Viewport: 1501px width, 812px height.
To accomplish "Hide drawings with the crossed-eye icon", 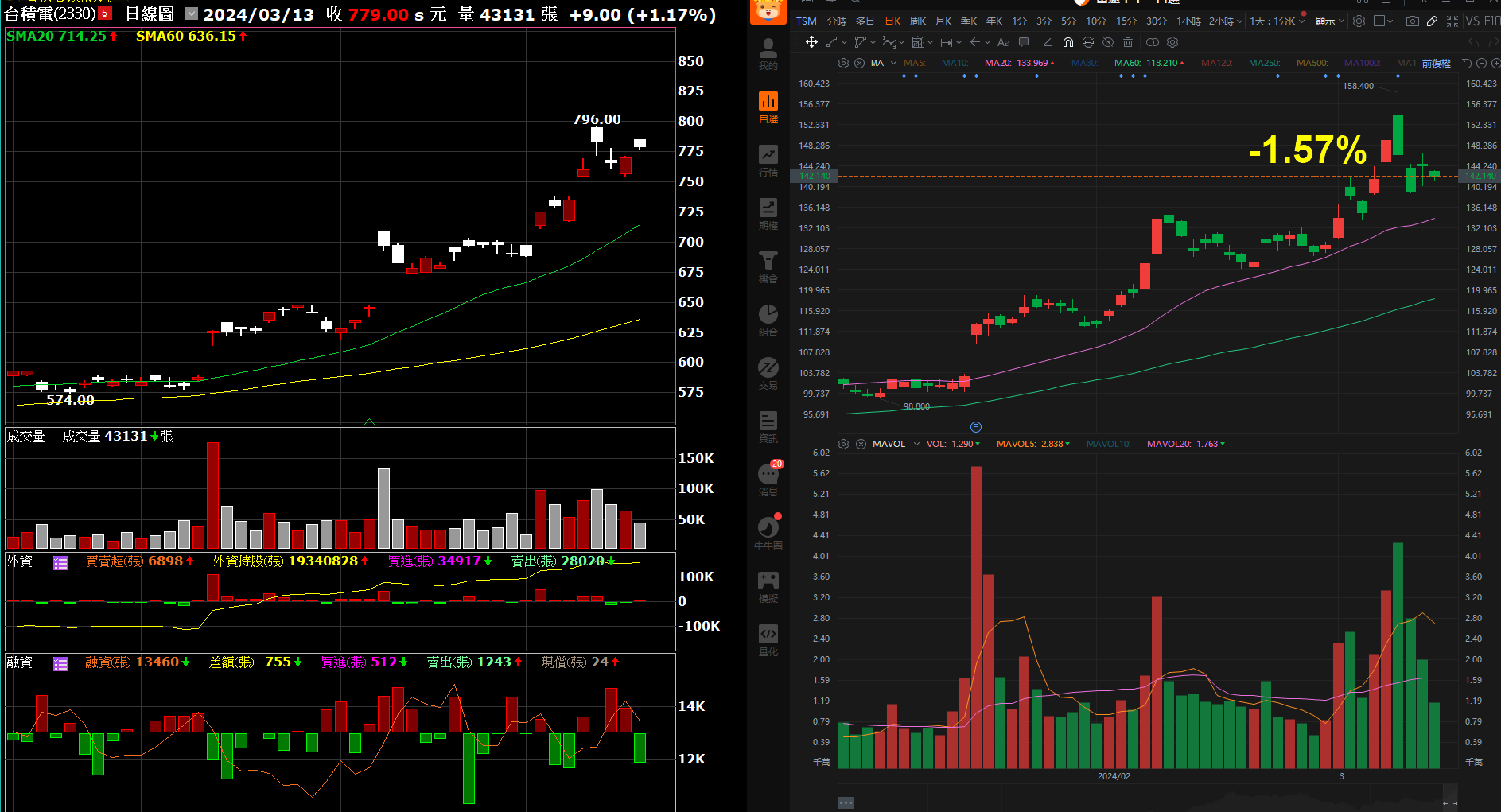I will [1108, 42].
